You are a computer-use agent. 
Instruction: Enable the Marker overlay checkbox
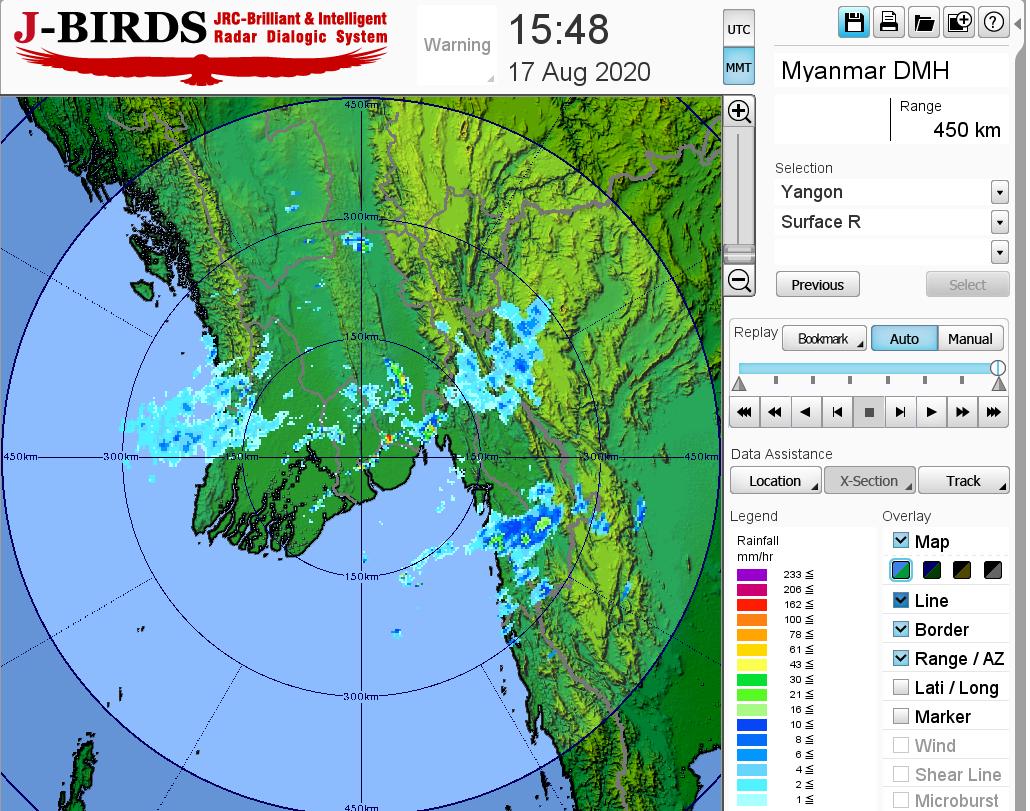coord(901,716)
